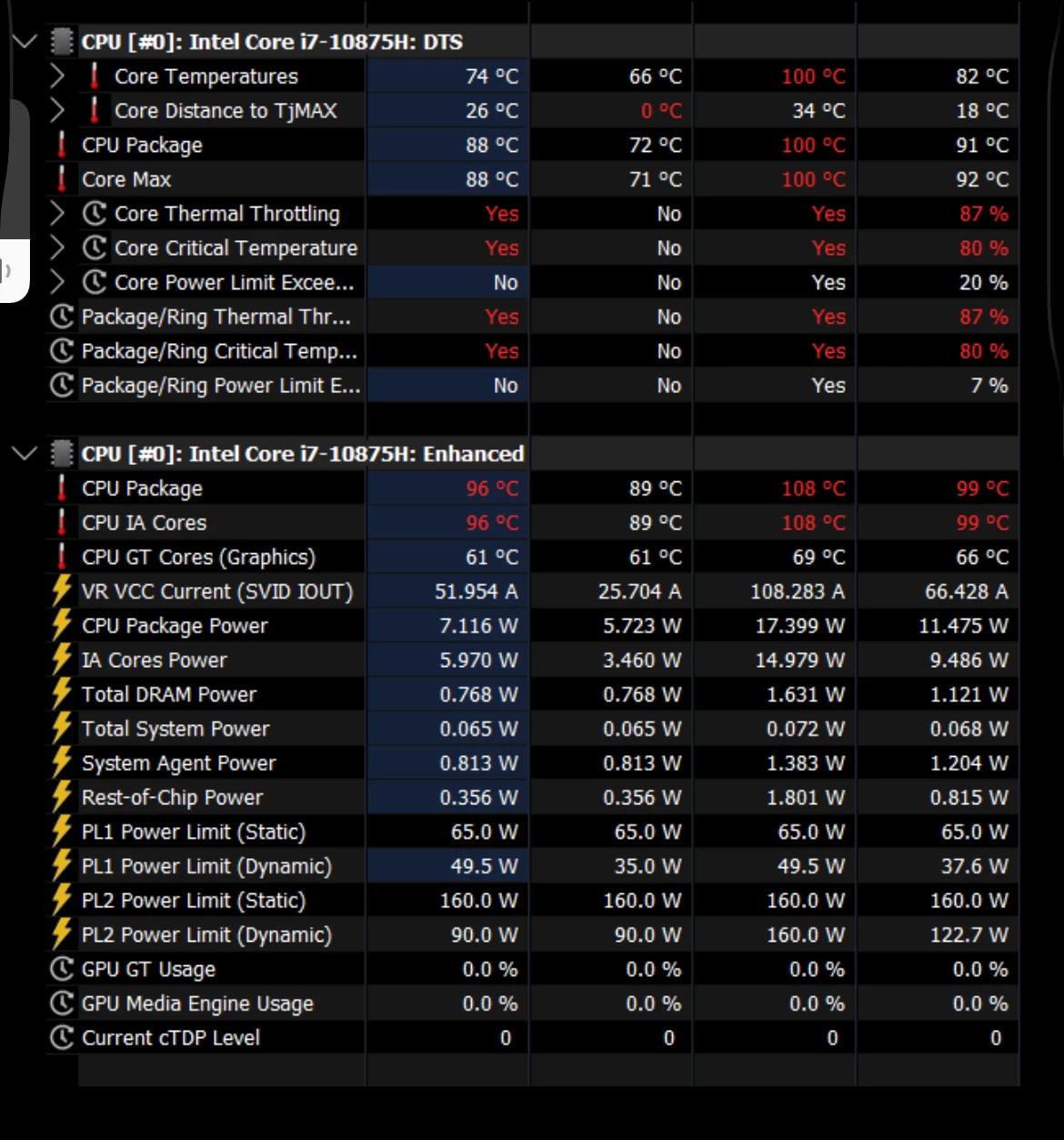The image size is (1064, 1140).
Task: Click the 20 % Core Power Limit average
Action: coord(984,283)
